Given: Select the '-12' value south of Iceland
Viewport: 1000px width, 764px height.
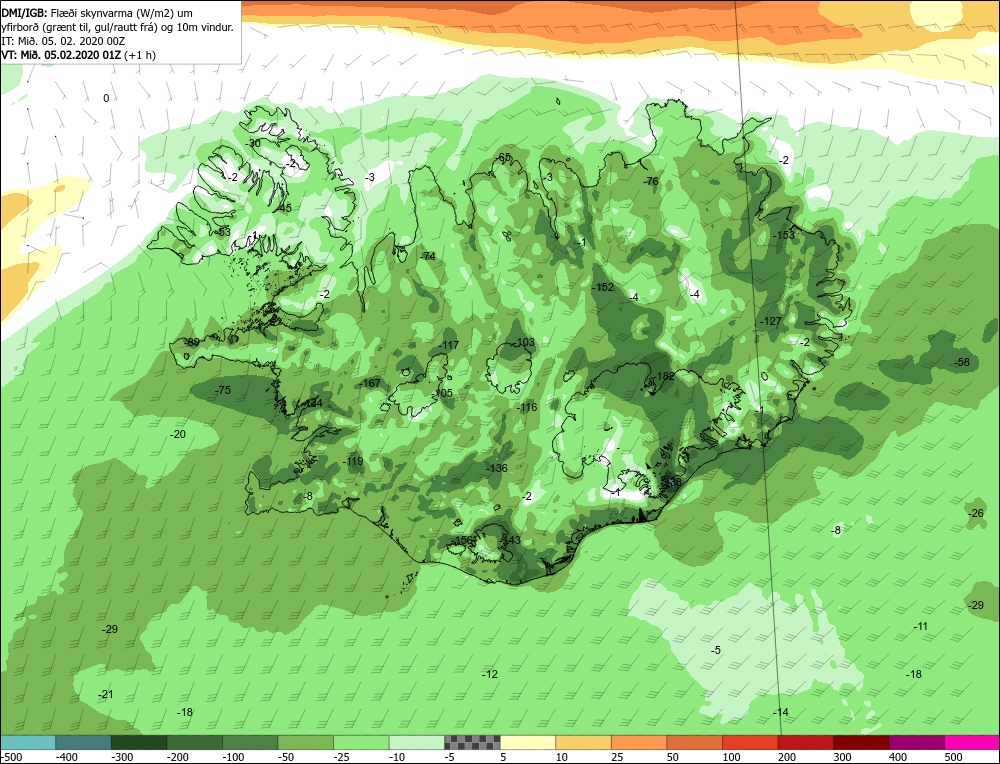Looking at the screenshot, I should [490, 674].
